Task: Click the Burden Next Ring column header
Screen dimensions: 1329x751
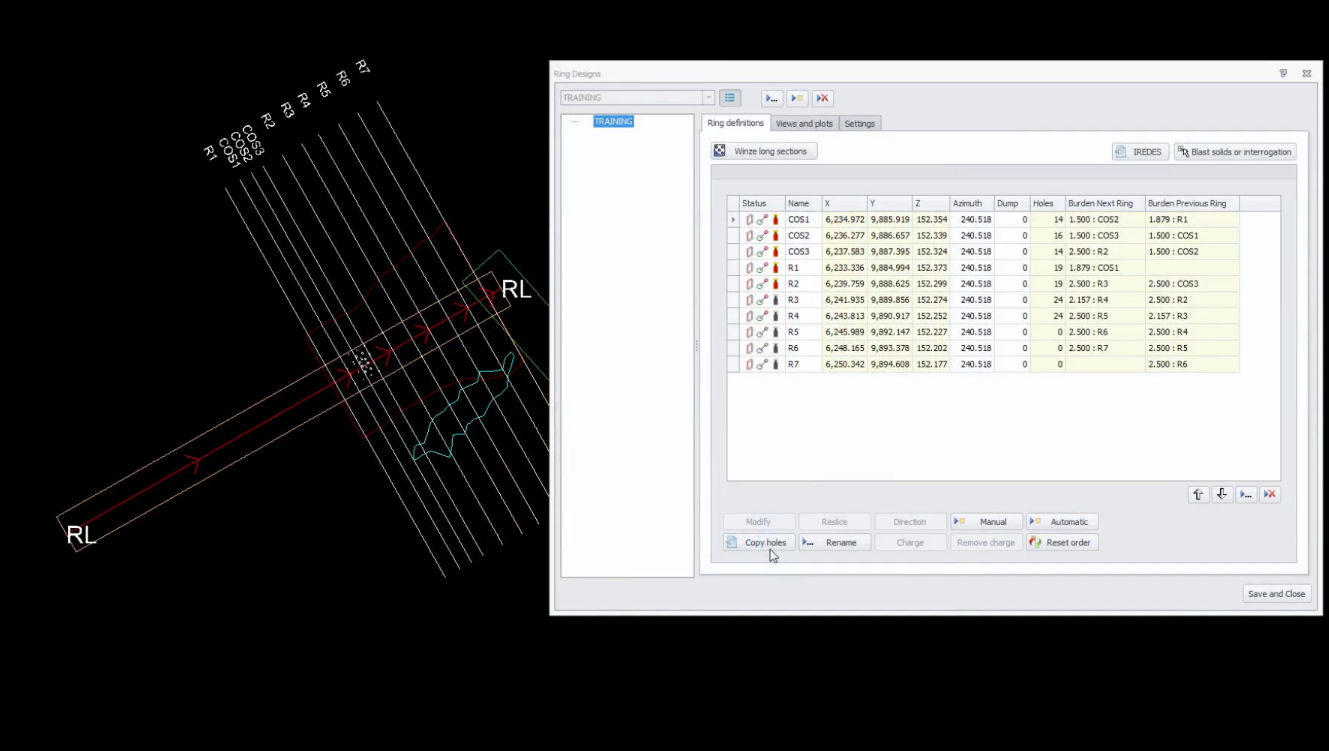Action: [x=1105, y=203]
